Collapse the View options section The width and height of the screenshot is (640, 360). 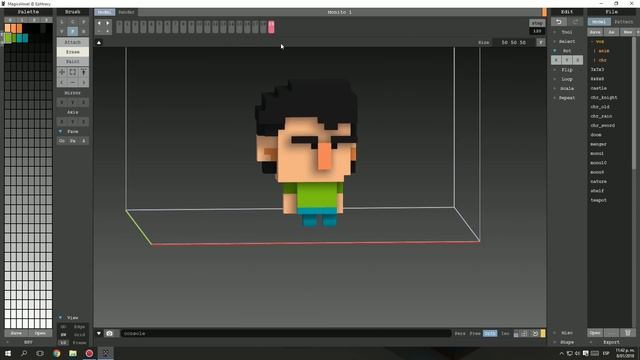click(x=60, y=318)
